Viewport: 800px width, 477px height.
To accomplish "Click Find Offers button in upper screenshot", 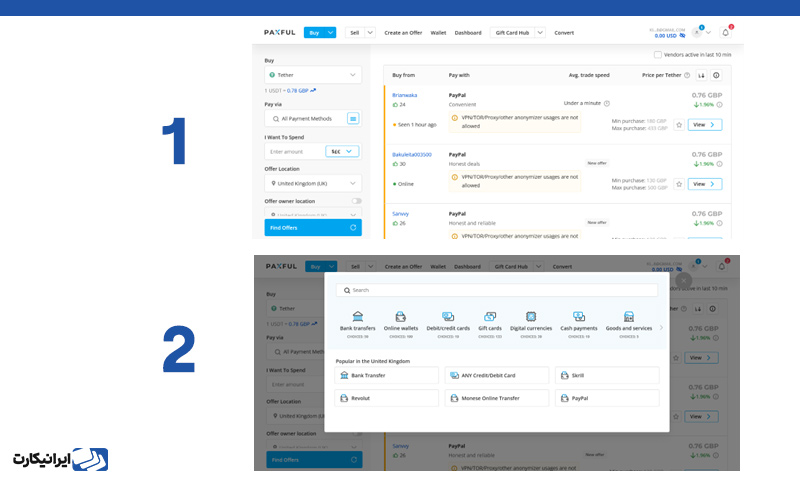I will coord(313,228).
